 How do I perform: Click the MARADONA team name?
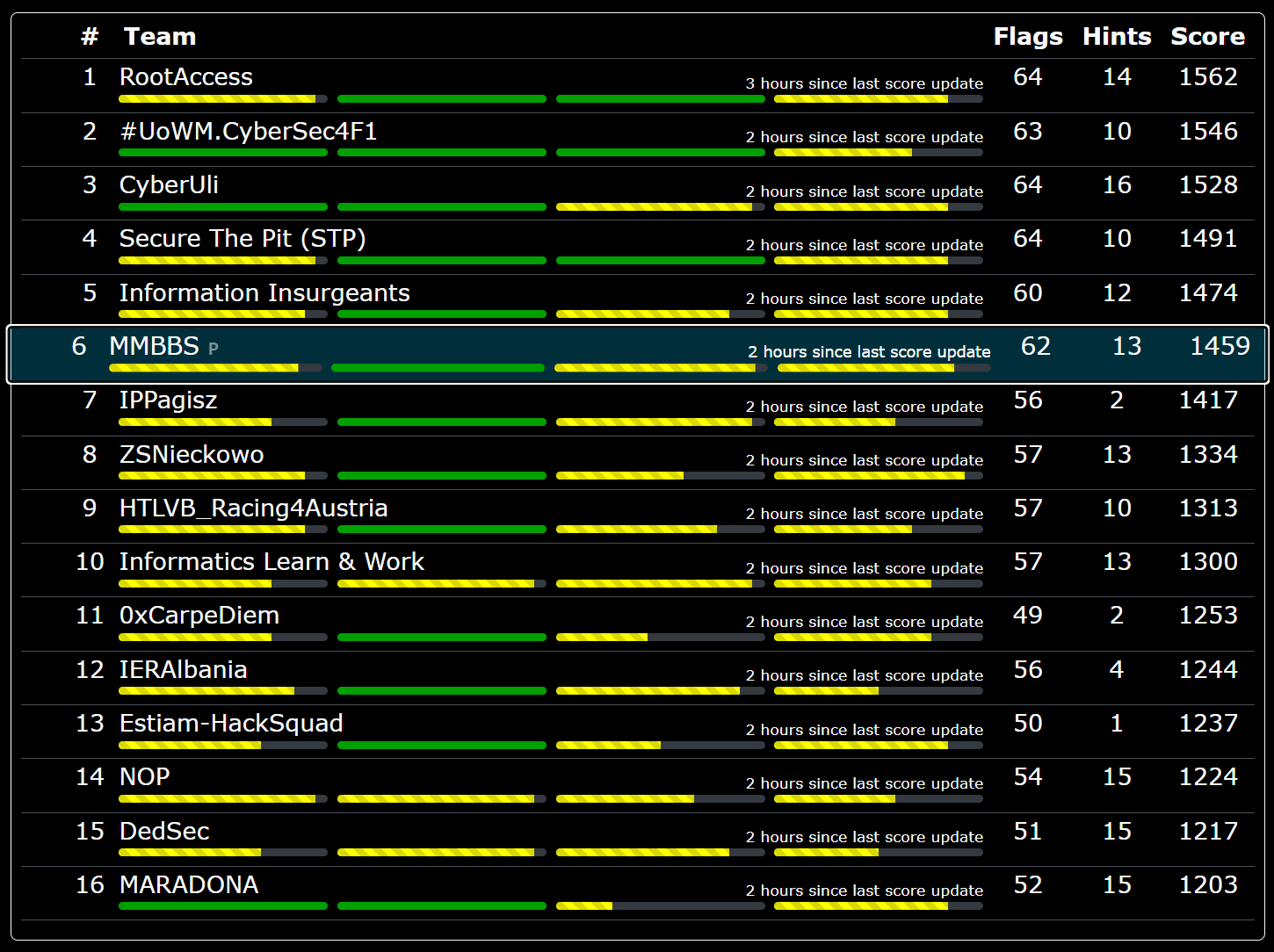coord(189,885)
